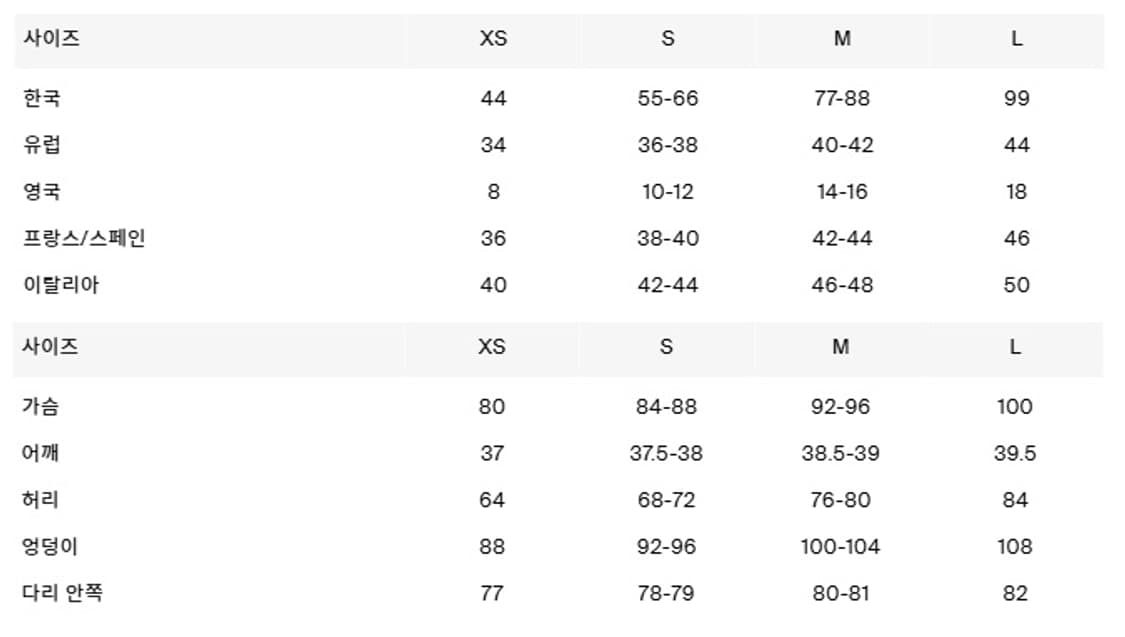
Task: Click the 어깨 measurement row label
Action: click(x=41, y=453)
